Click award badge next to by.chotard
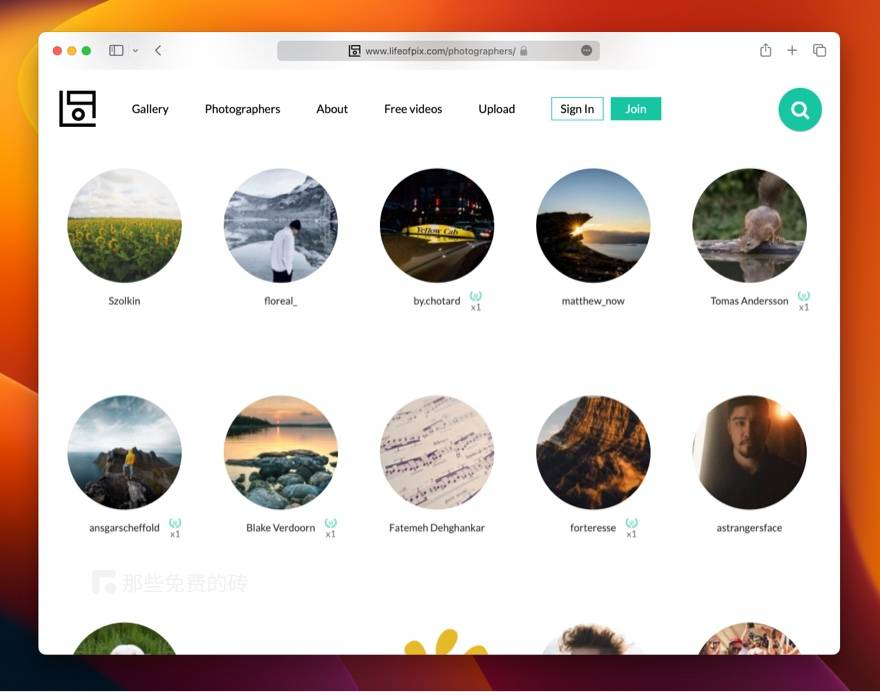 (x=476, y=301)
